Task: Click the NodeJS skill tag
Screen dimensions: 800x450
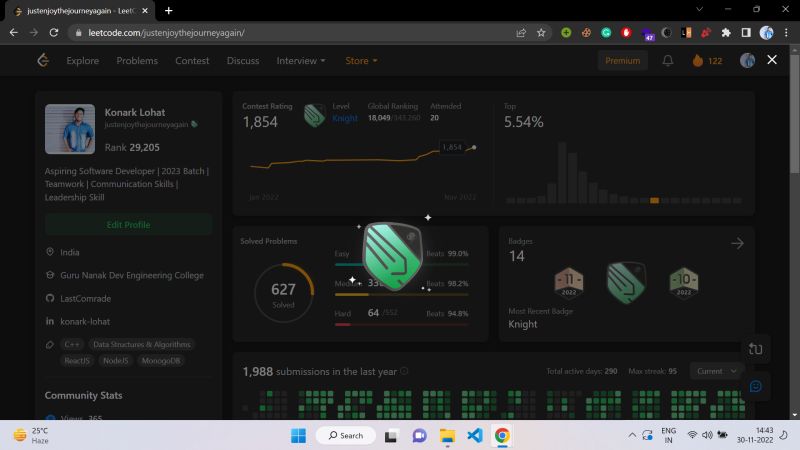Action: (115, 361)
